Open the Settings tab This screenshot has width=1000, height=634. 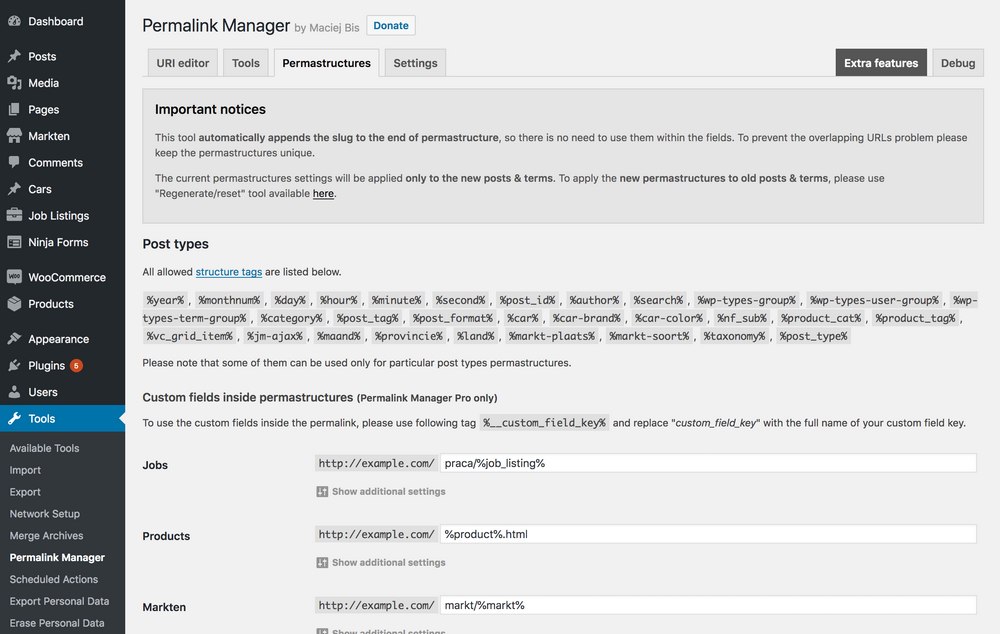(415, 63)
